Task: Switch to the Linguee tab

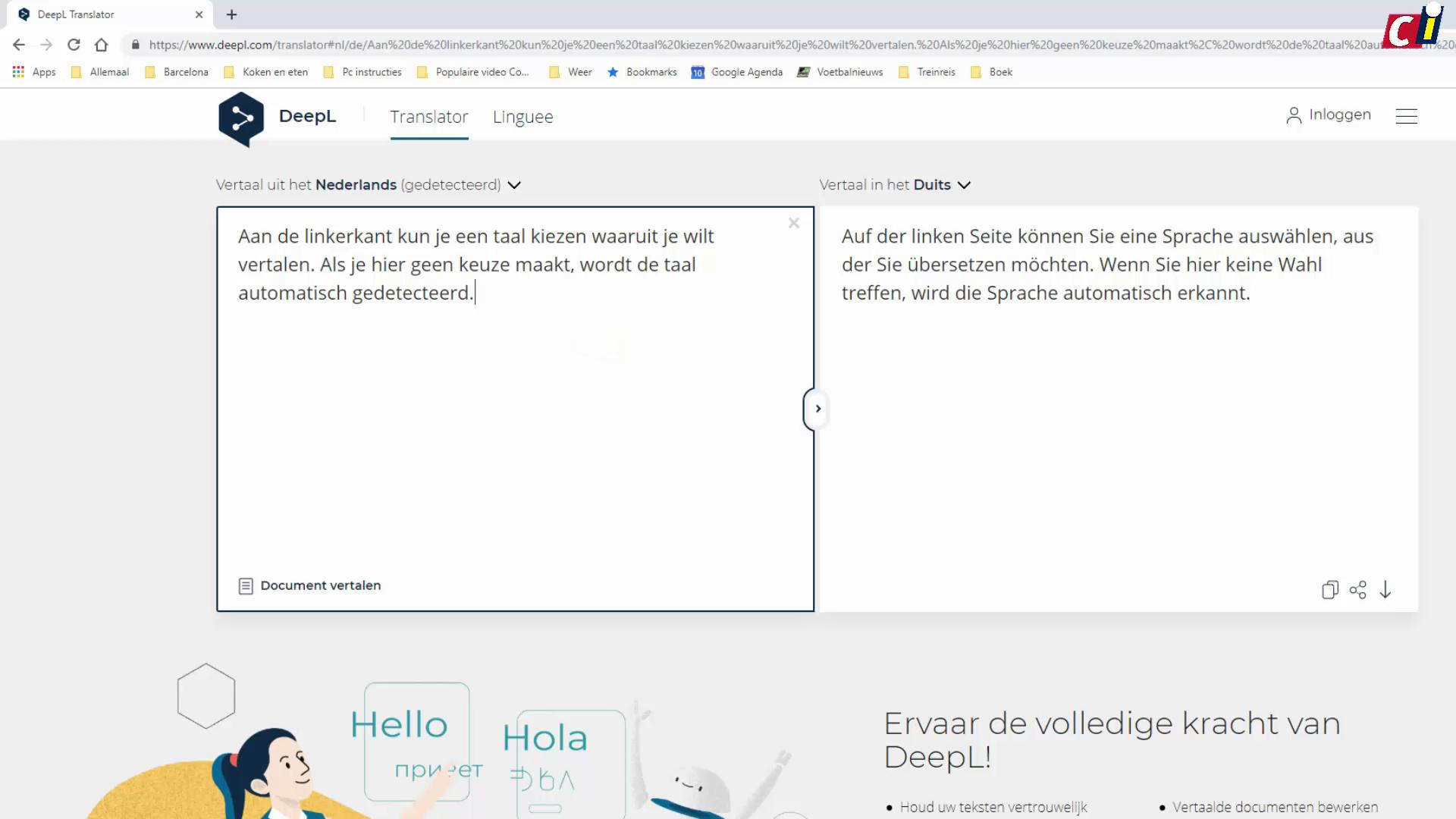Action: [x=522, y=117]
